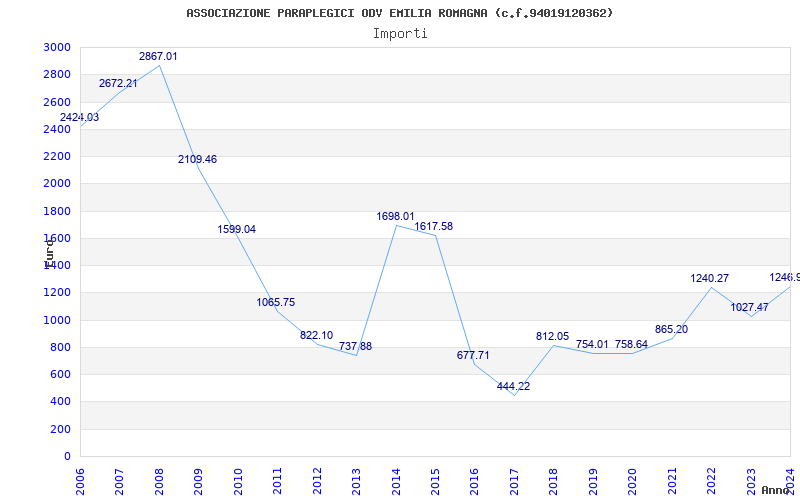Click the 1240.27 data label
The height and width of the screenshot is (500, 800).
710,278
